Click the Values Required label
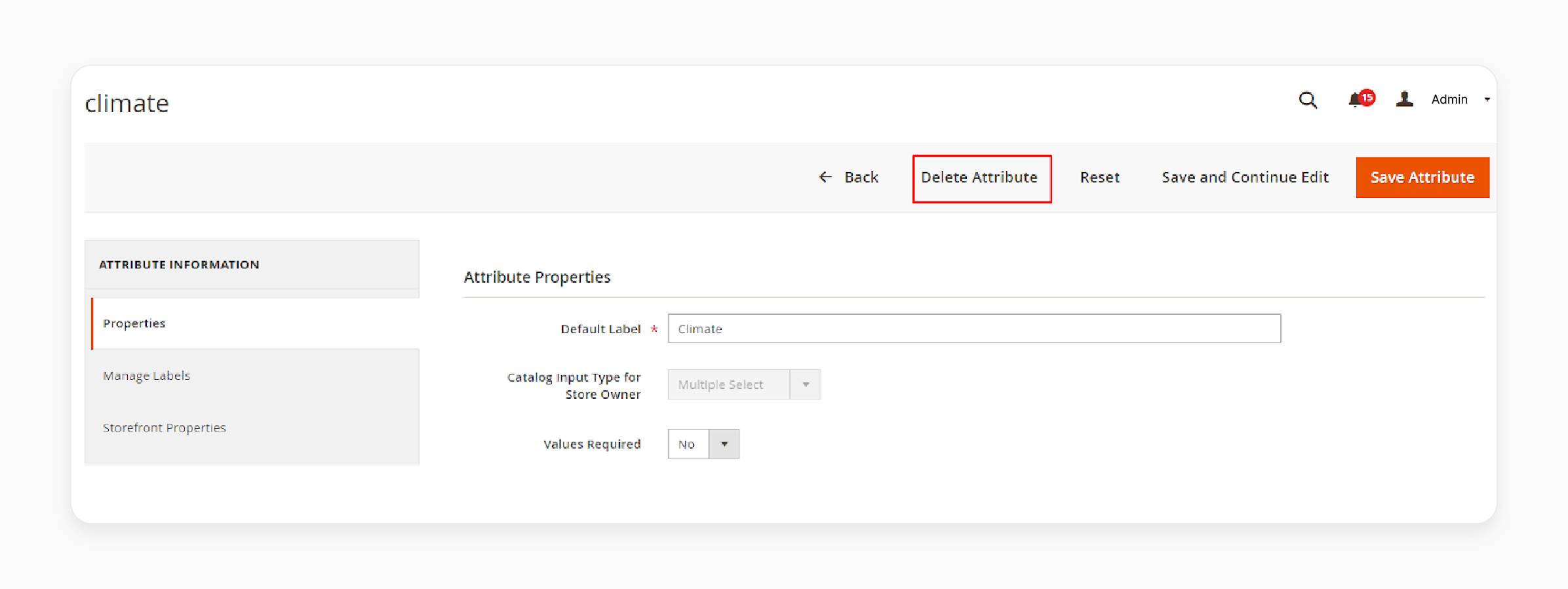This screenshot has width=1568, height=589. (x=592, y=444)
